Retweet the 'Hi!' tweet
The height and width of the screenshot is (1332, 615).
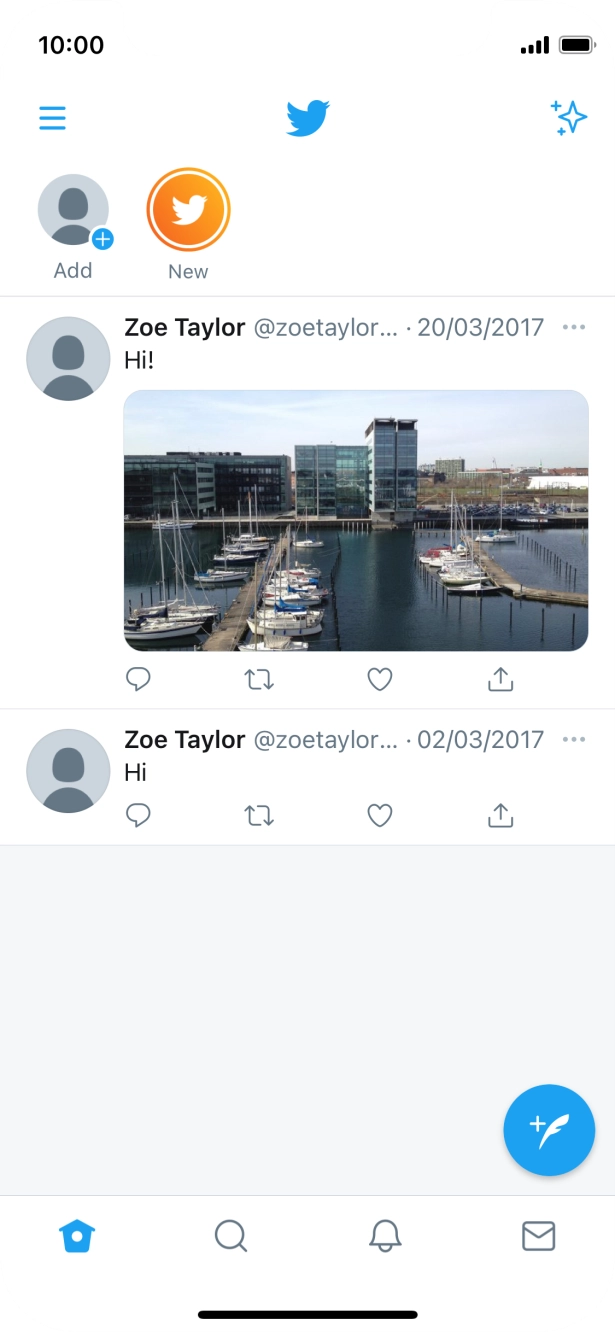pos(259,679)
